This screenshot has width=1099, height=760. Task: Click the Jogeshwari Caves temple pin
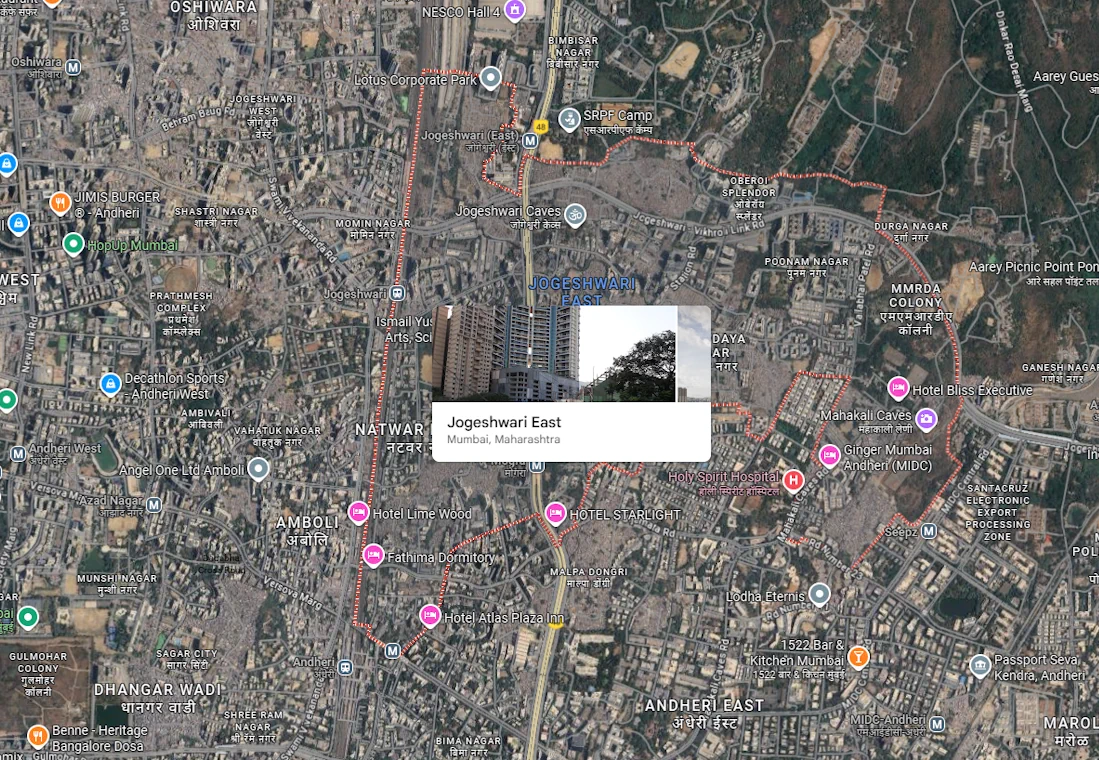[x=575, y=213]
